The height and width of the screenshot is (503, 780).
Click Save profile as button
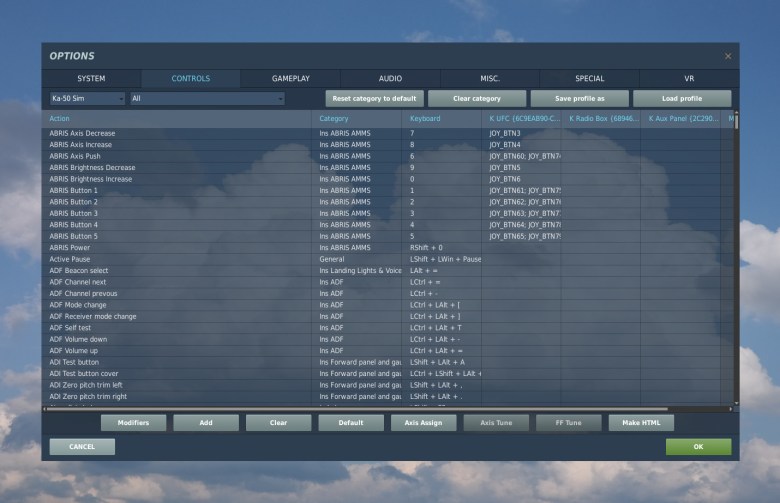(579, 99)
